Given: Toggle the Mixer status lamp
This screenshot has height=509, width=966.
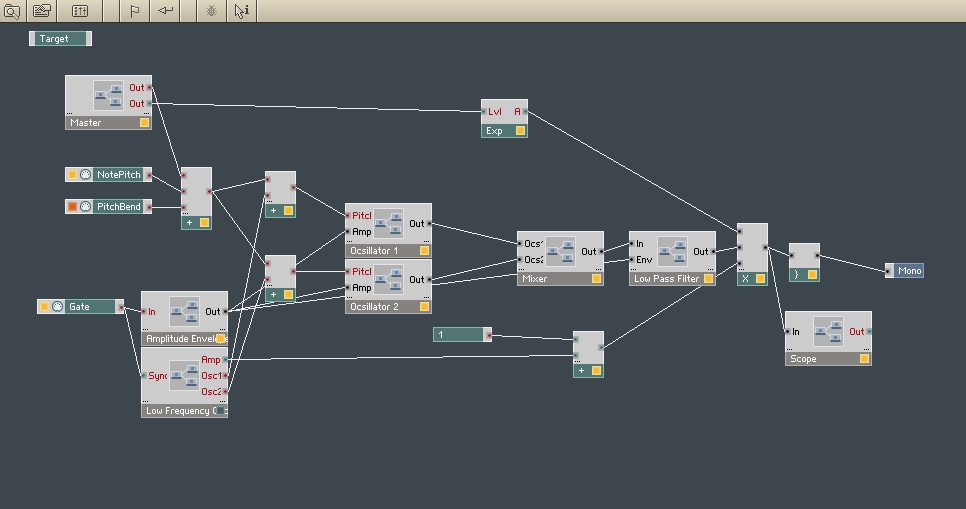Looking at the screenshot, I should coord(596,279).
